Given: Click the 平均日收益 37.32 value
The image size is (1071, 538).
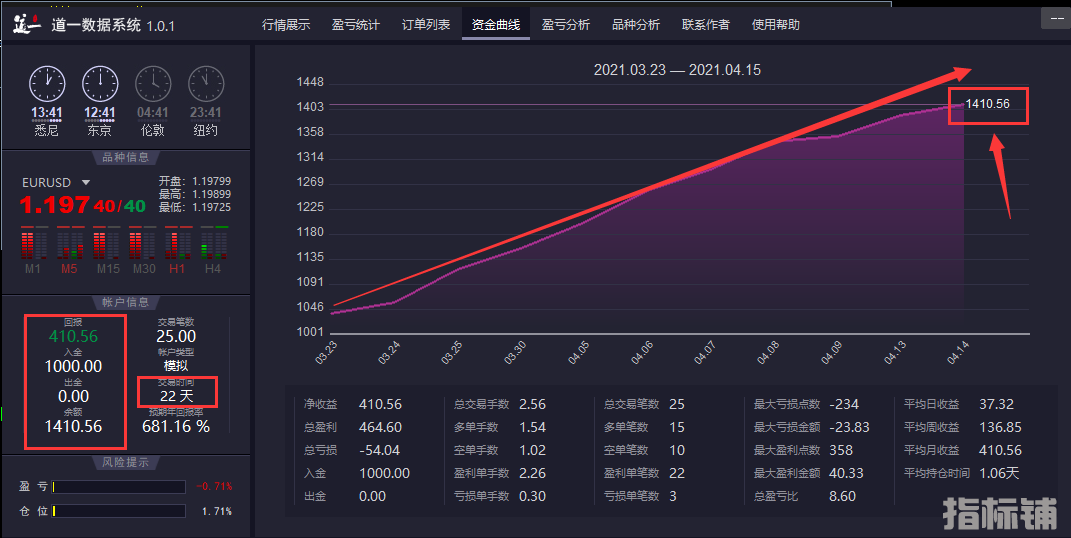Looking at the screenshot, I should click(997, 404).
